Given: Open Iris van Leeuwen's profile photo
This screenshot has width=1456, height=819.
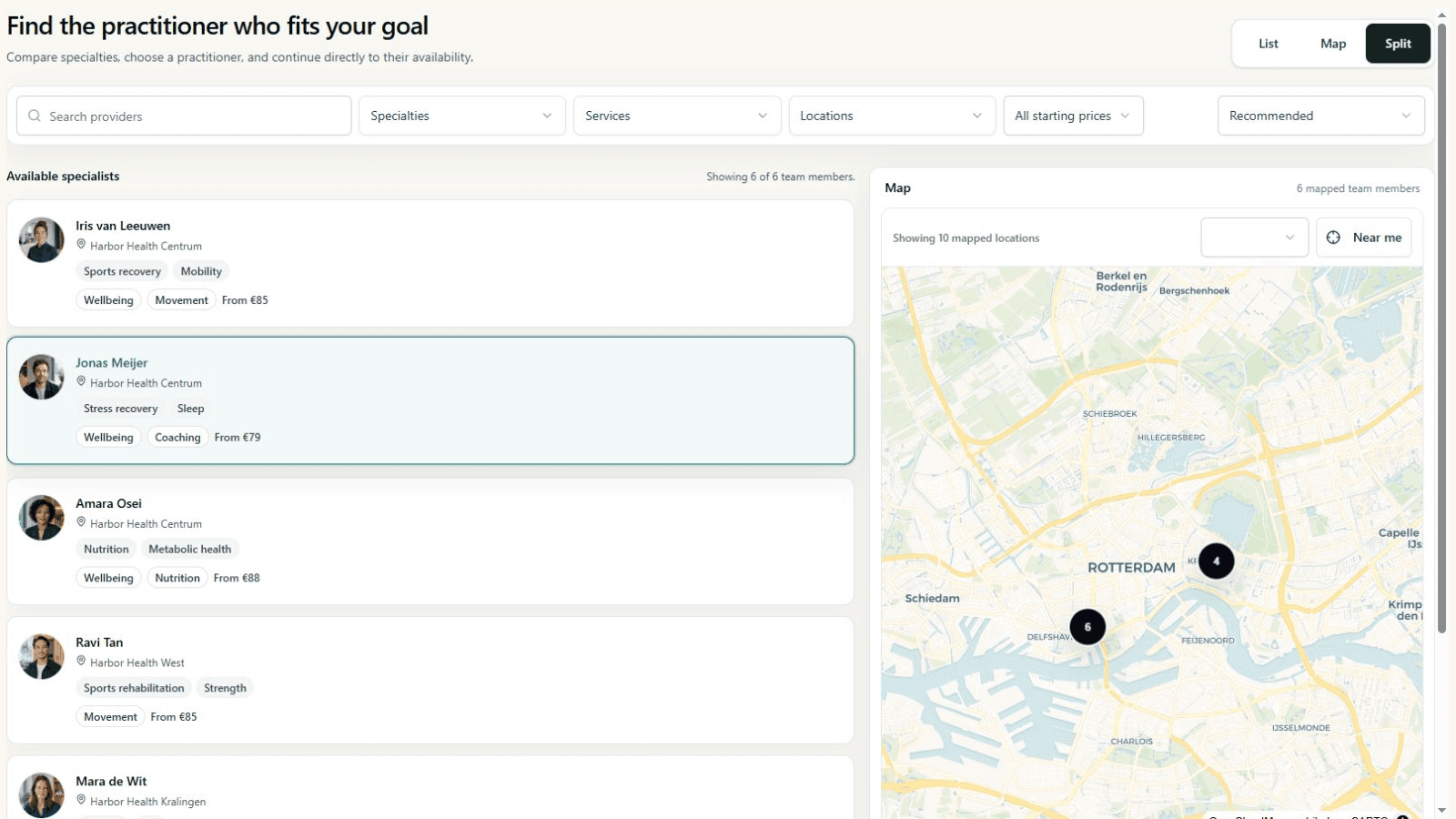Looking at the screenshot, I should (42, 240).
